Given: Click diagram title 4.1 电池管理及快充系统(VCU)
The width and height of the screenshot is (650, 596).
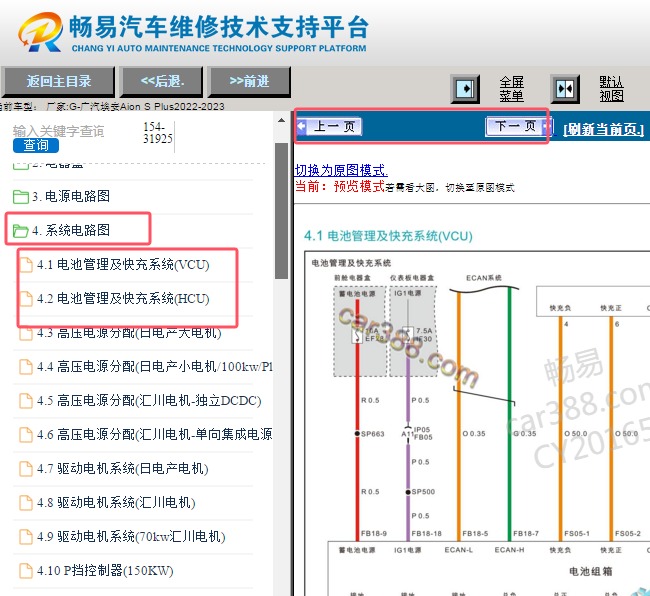Looking at the screenshot, I should tap(388, 236).
